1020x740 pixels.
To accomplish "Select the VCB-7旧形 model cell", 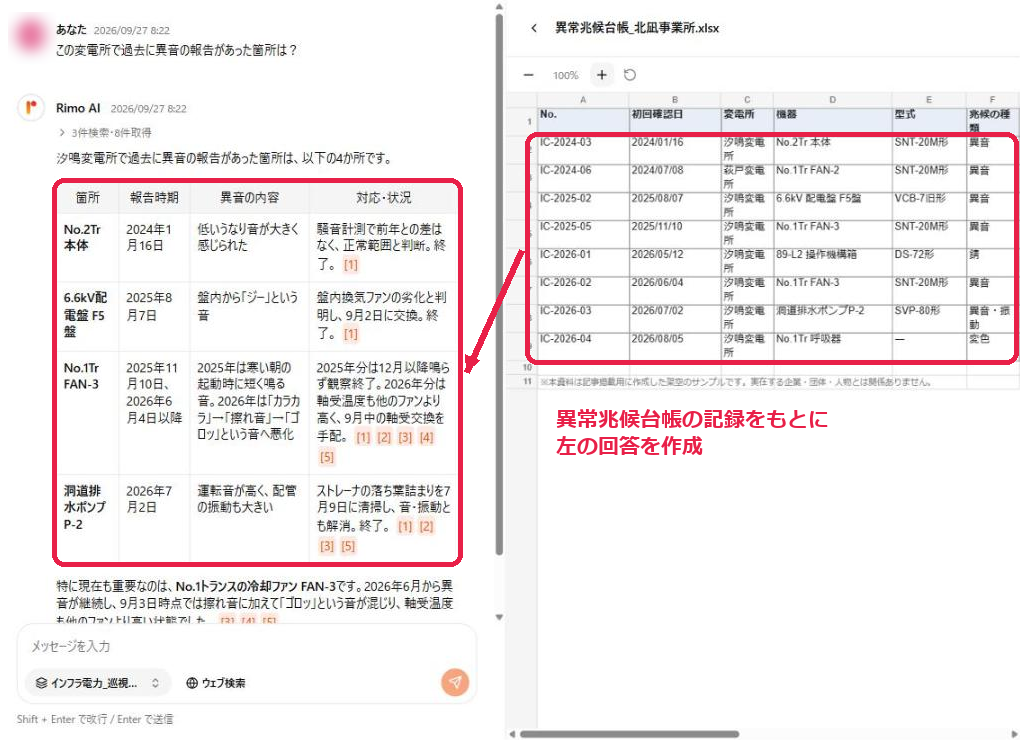I will pos(928,205).
